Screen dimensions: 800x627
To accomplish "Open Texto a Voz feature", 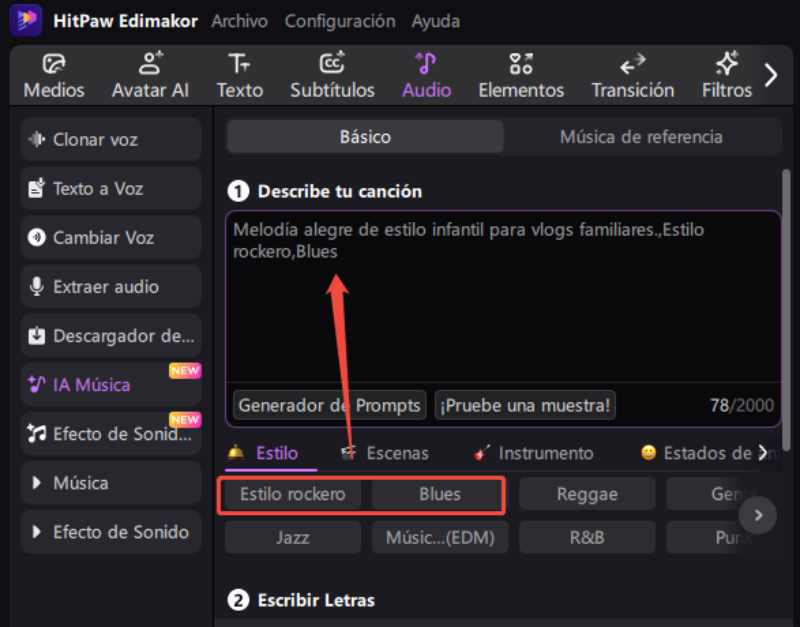I will pyautogui.click(x=111, y=188).
